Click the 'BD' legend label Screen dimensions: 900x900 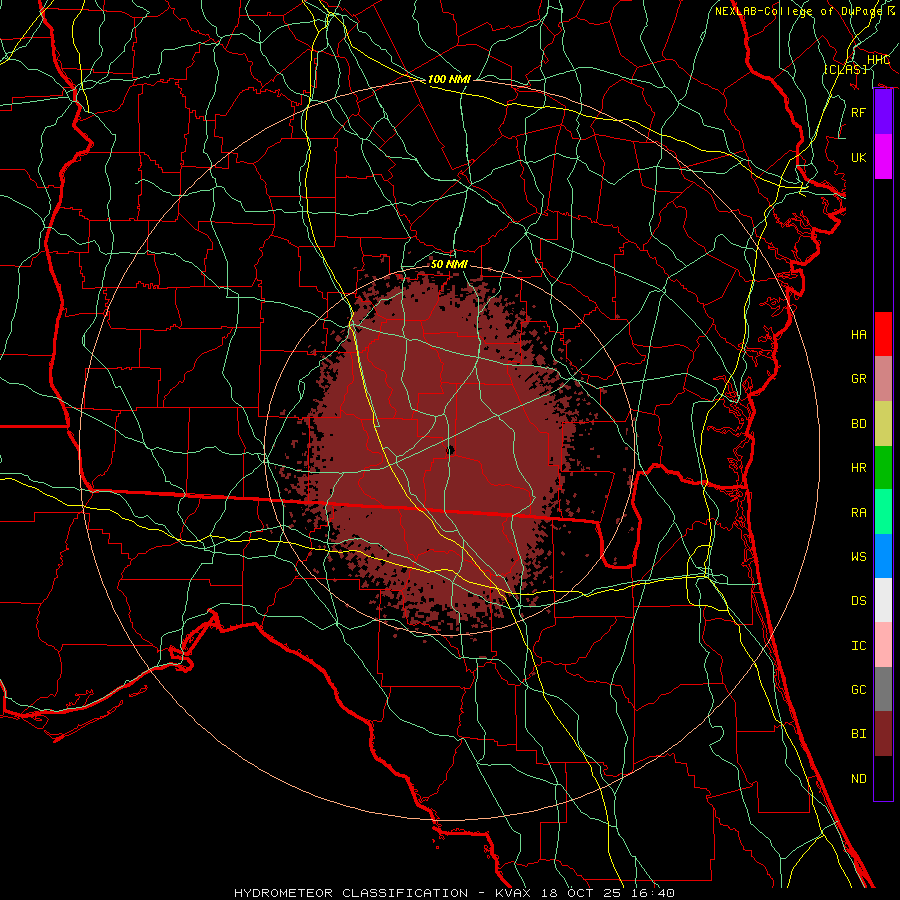[858, 423]
